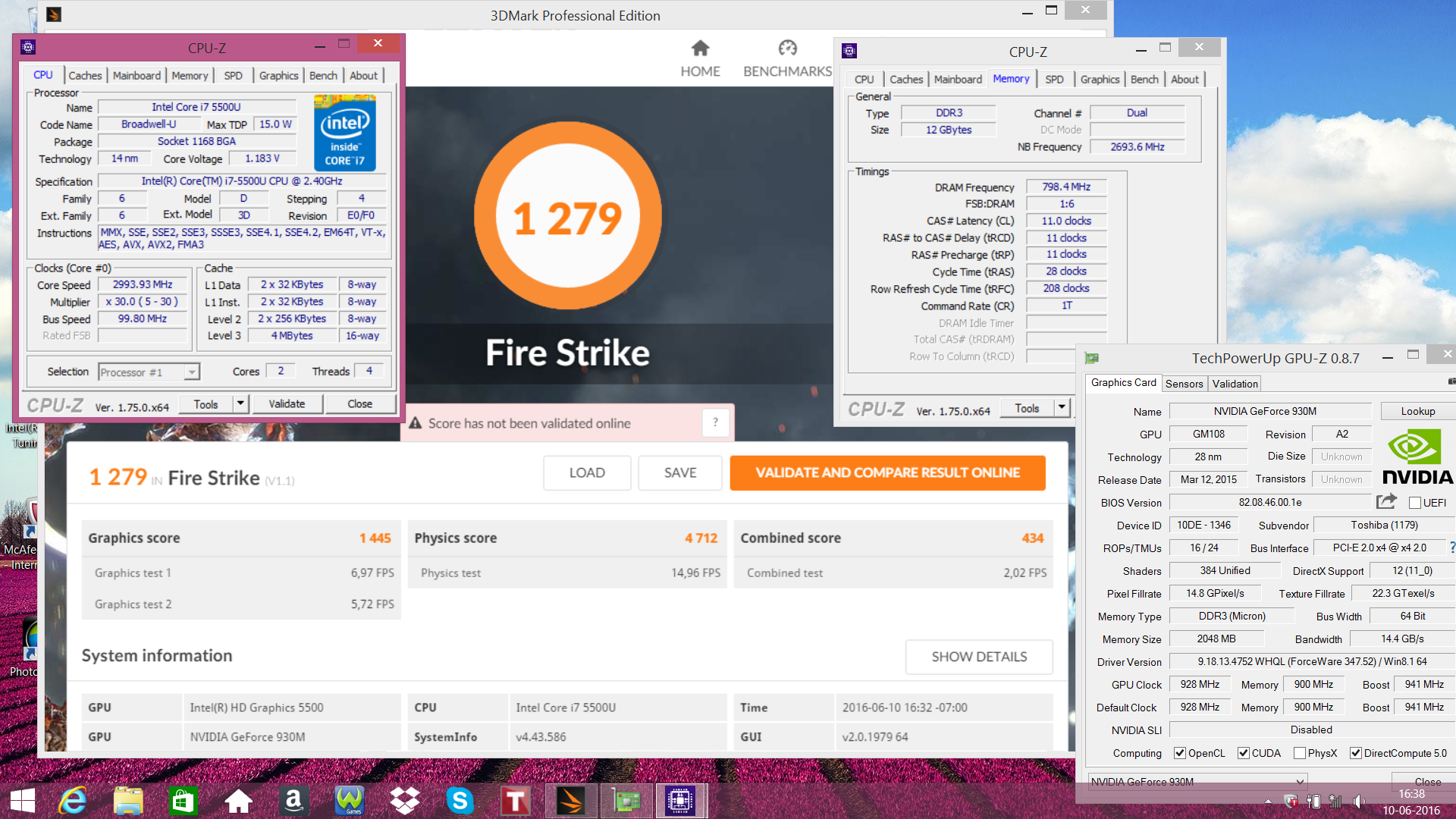Toggle the DirectCompute 5.0 checkbox
The height and width of the screenshot is (819, 1456).
click(x=1356, y=753)
